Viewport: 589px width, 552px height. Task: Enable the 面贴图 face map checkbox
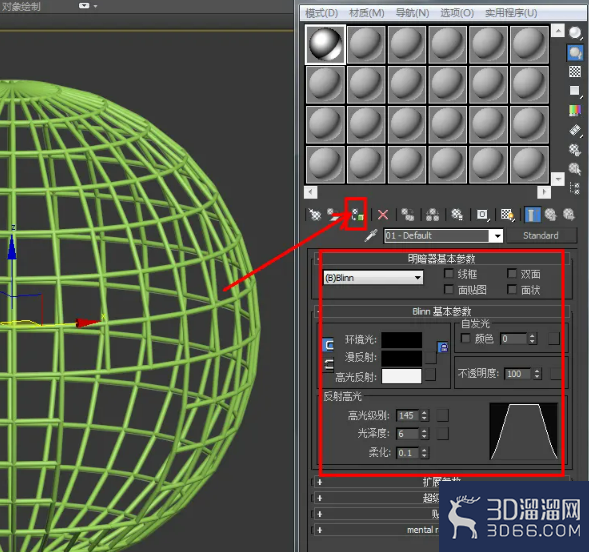(x=449, y=289)
